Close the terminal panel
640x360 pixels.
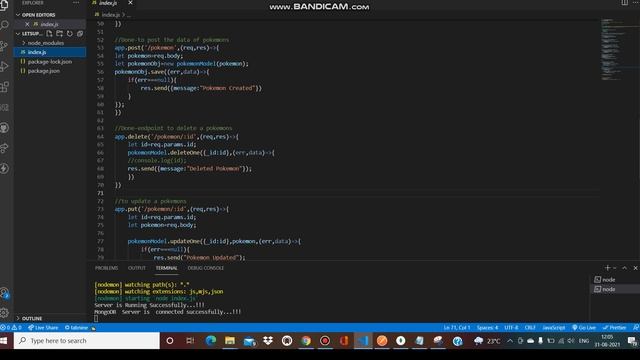tap(636, 268)
